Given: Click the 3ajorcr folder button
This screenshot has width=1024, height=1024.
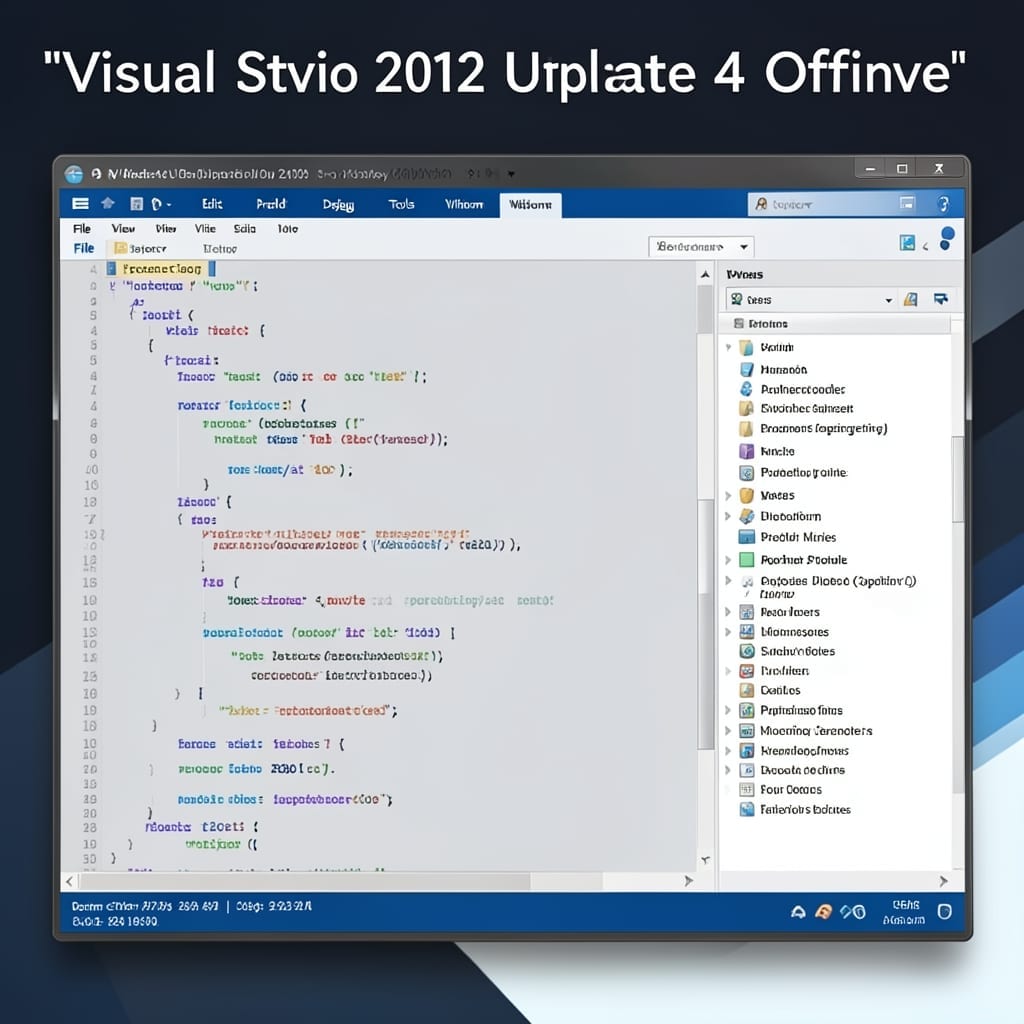Looking at the screenshot, I should [x=141, y=249].
